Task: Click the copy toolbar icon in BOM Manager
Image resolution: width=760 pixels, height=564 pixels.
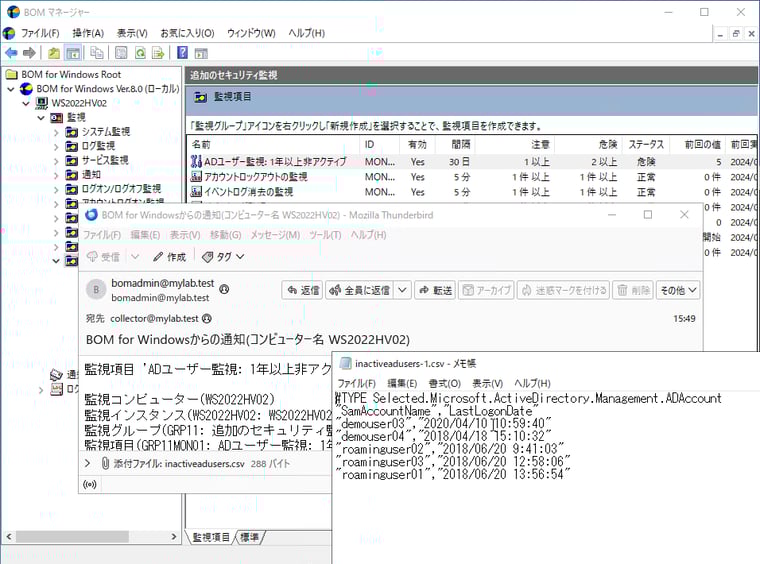Action: click(x=96, y=53)
